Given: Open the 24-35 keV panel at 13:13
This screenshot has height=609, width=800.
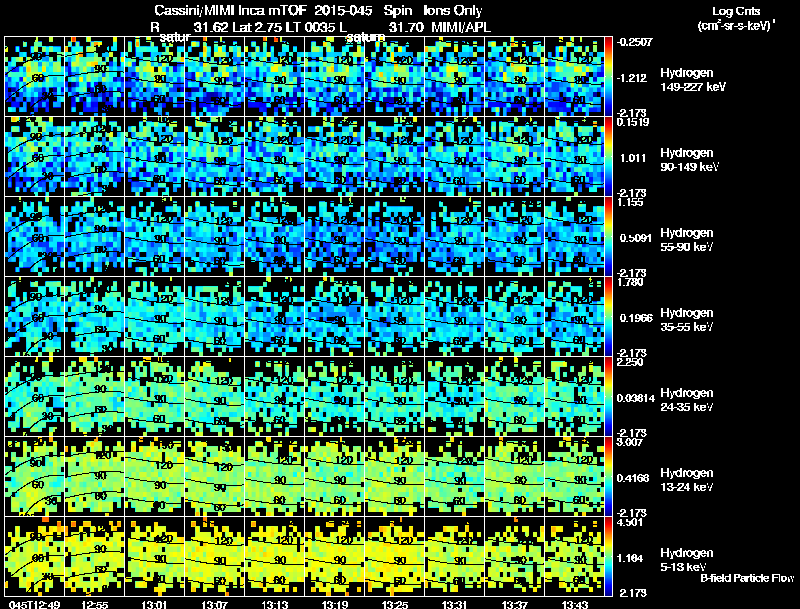Looking at the screenshot, I should coord(275,396).
